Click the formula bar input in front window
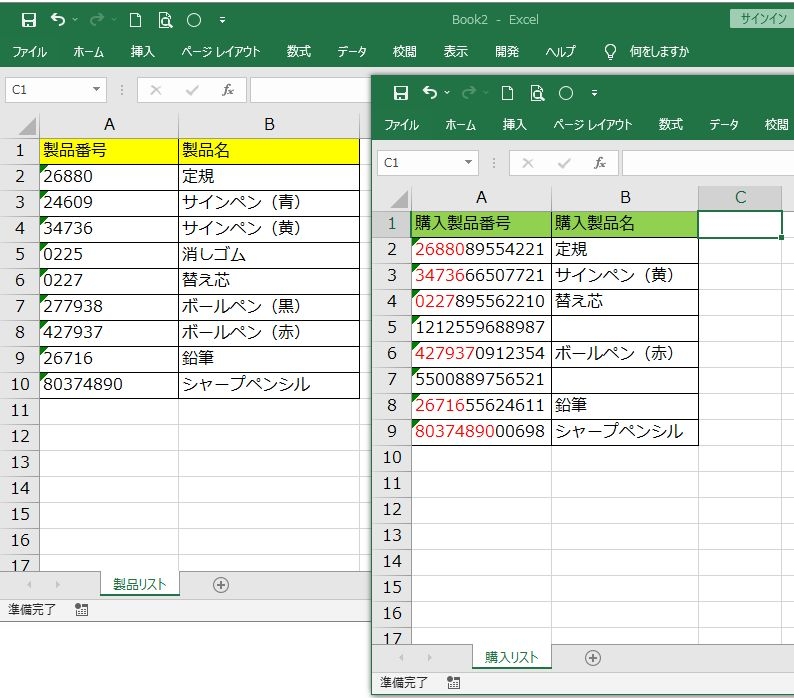 tap(707, 162)
